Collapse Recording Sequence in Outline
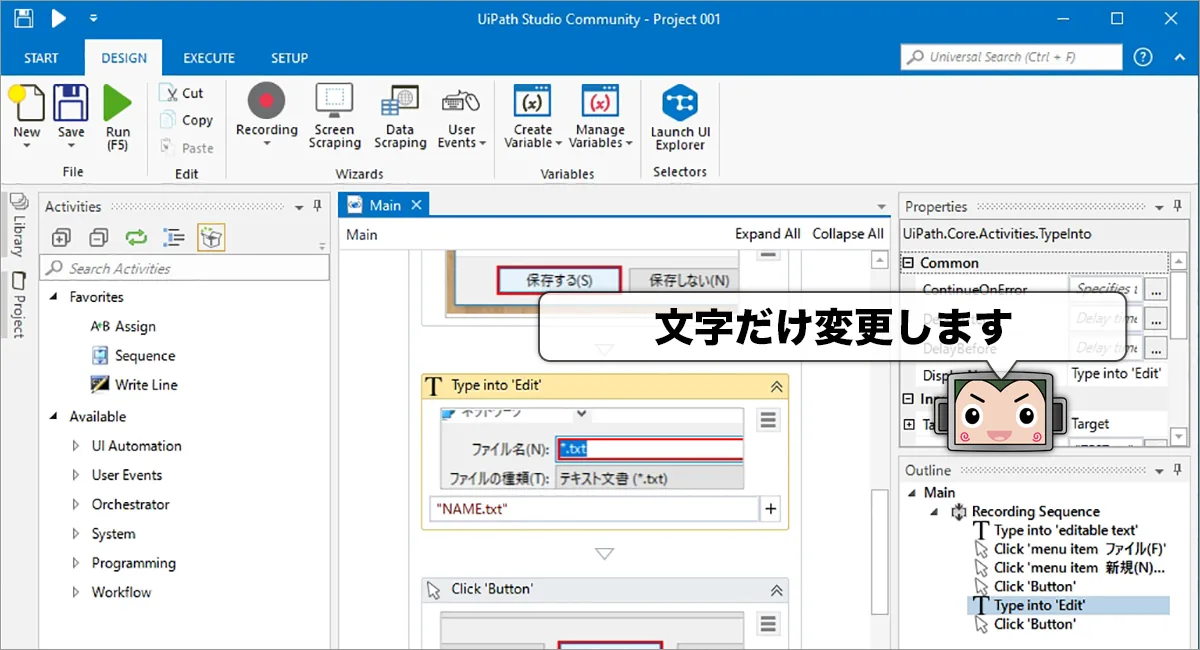The width and height of the screenshot is (1200, 650). pyautogui.click(x=934, y=511)
